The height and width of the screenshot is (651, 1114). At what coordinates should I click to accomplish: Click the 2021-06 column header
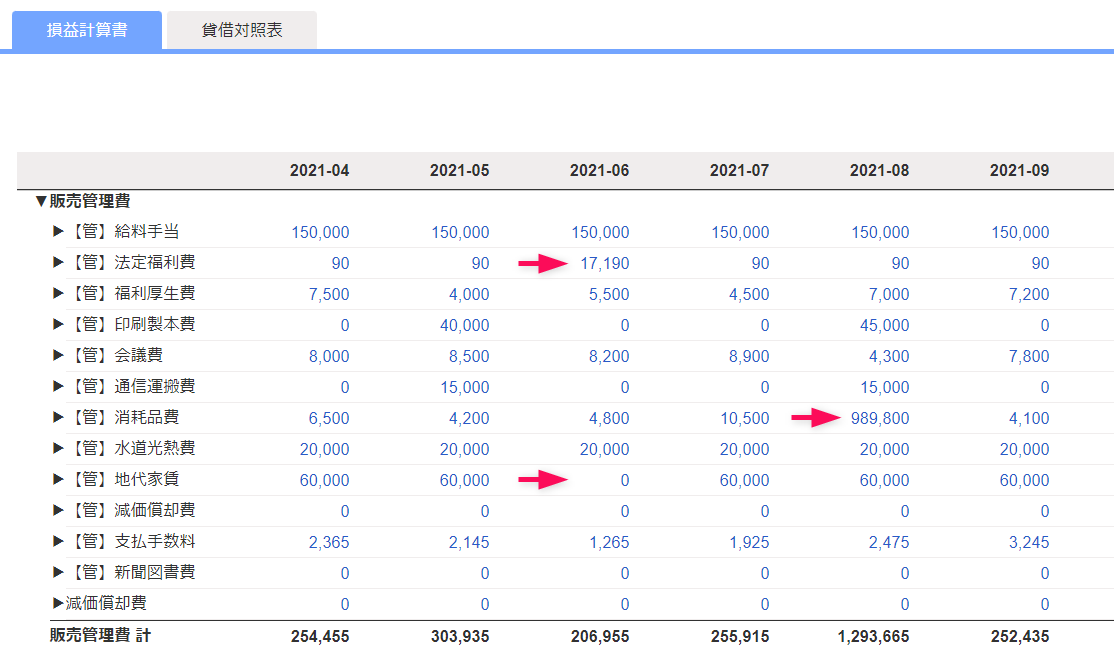600,171
